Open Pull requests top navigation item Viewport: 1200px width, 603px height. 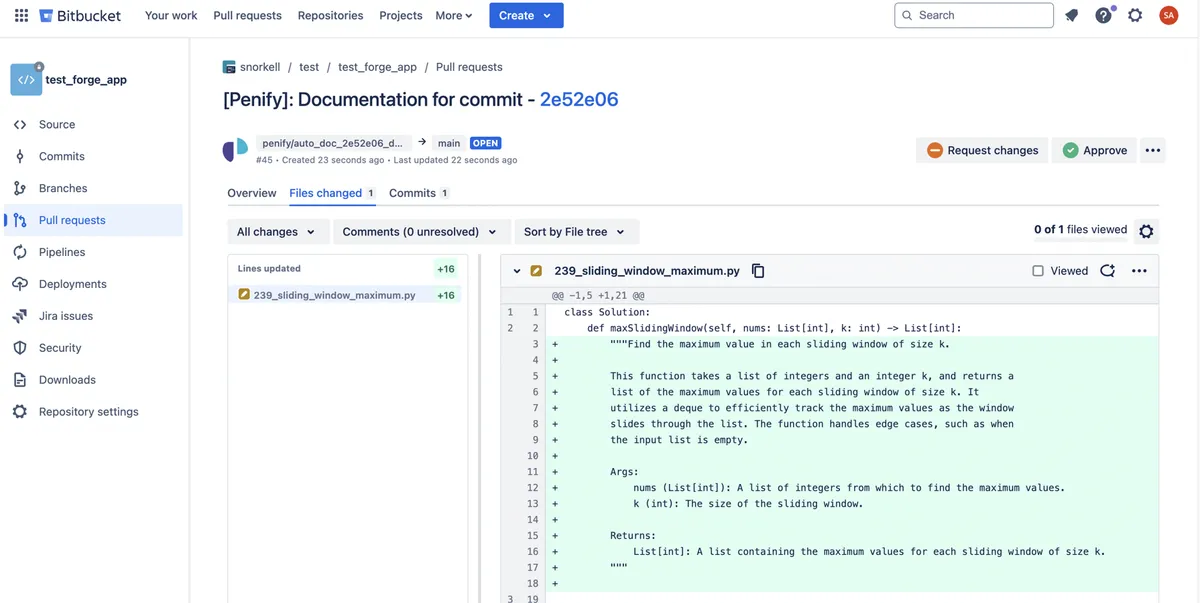[x=247, y=16]
